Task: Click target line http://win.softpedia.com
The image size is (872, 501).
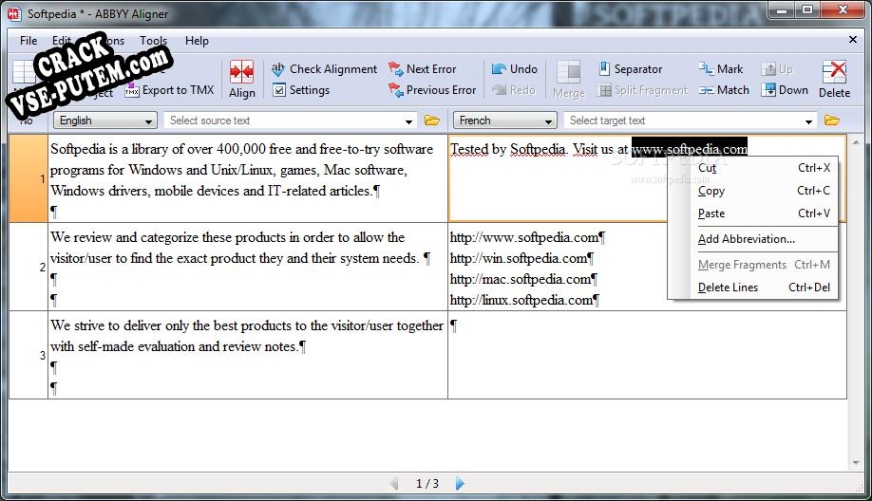Action: coord(522,259)
